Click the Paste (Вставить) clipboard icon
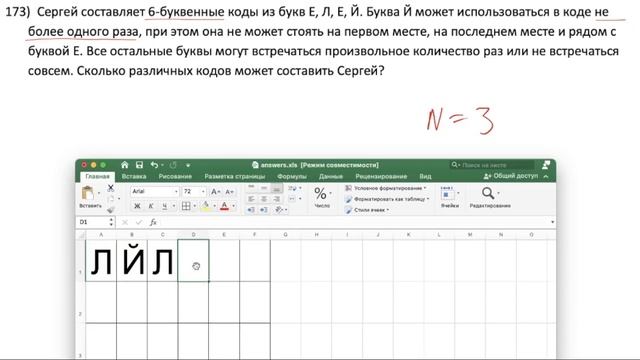Image resolution: width=640 pixels, height=360 pixels. pyautogui.click(x=88, y=193)
